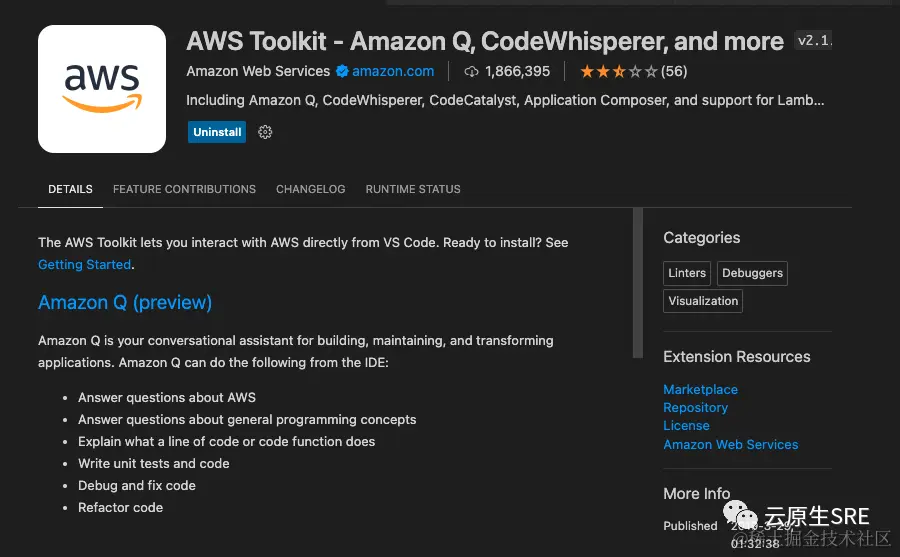Viewport: 900px width, 557px height.
Task: Open the extension settings gear
Action: [265, 132]
